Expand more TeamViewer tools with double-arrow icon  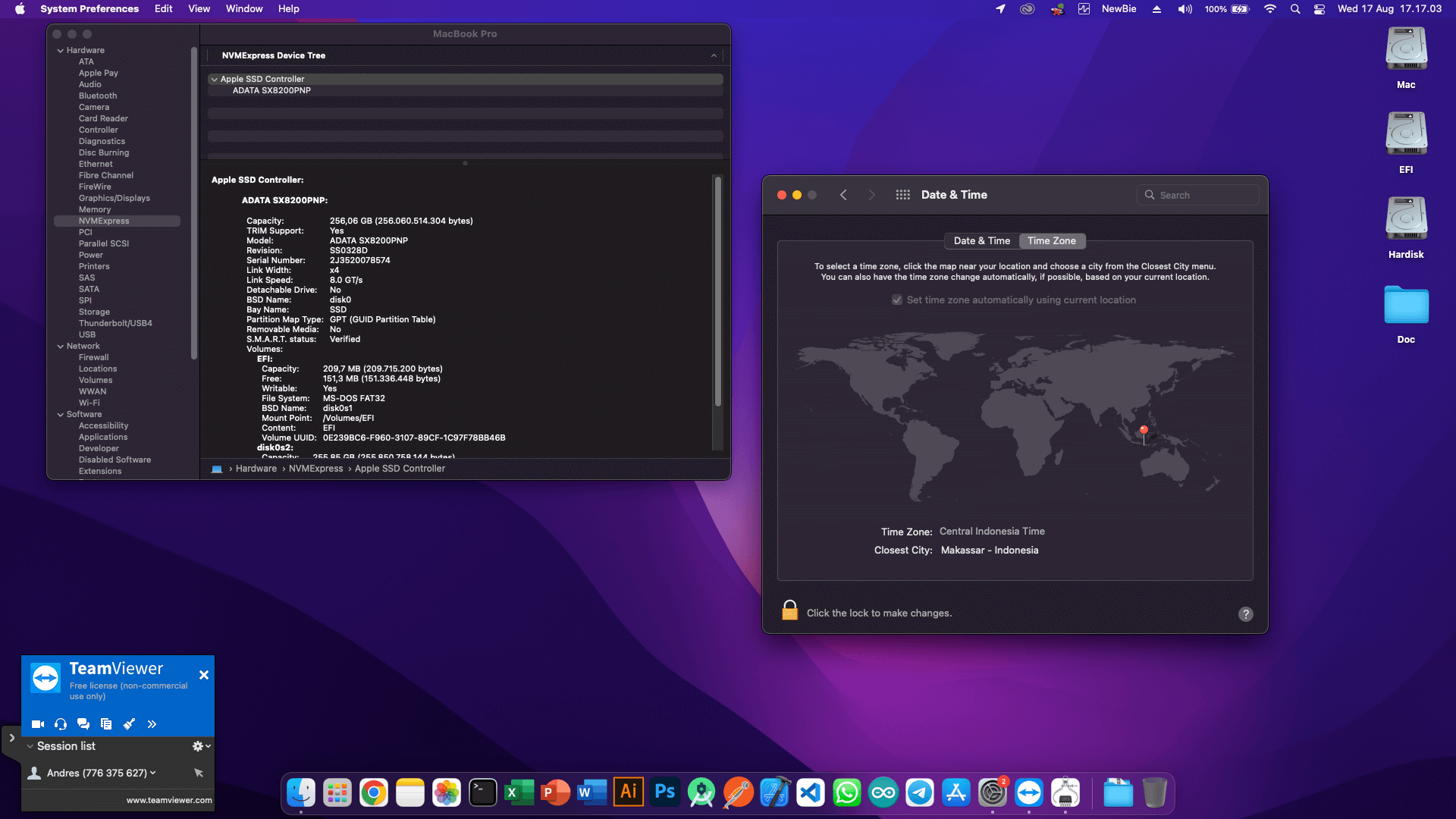click(x=152, y=724)
